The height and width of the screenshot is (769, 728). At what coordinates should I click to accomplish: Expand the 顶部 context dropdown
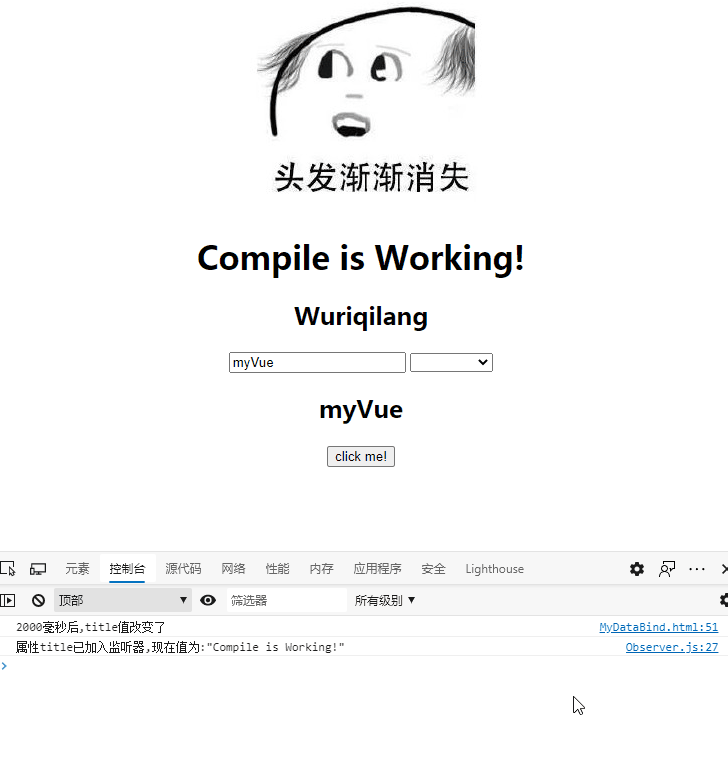[x=122, y=600]
